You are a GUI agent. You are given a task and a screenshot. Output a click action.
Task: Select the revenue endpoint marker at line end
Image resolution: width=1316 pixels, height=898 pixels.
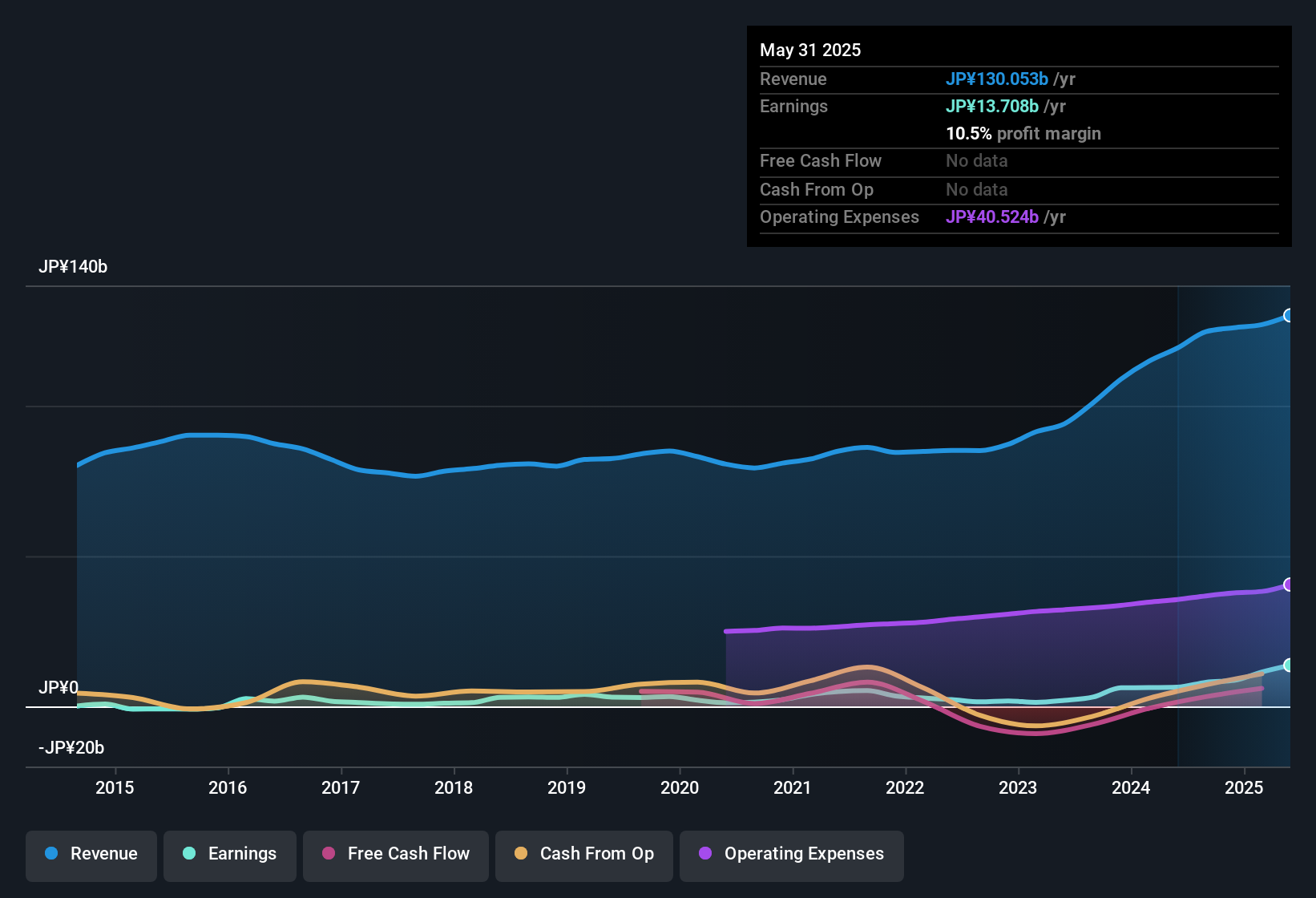[1288, 315]
